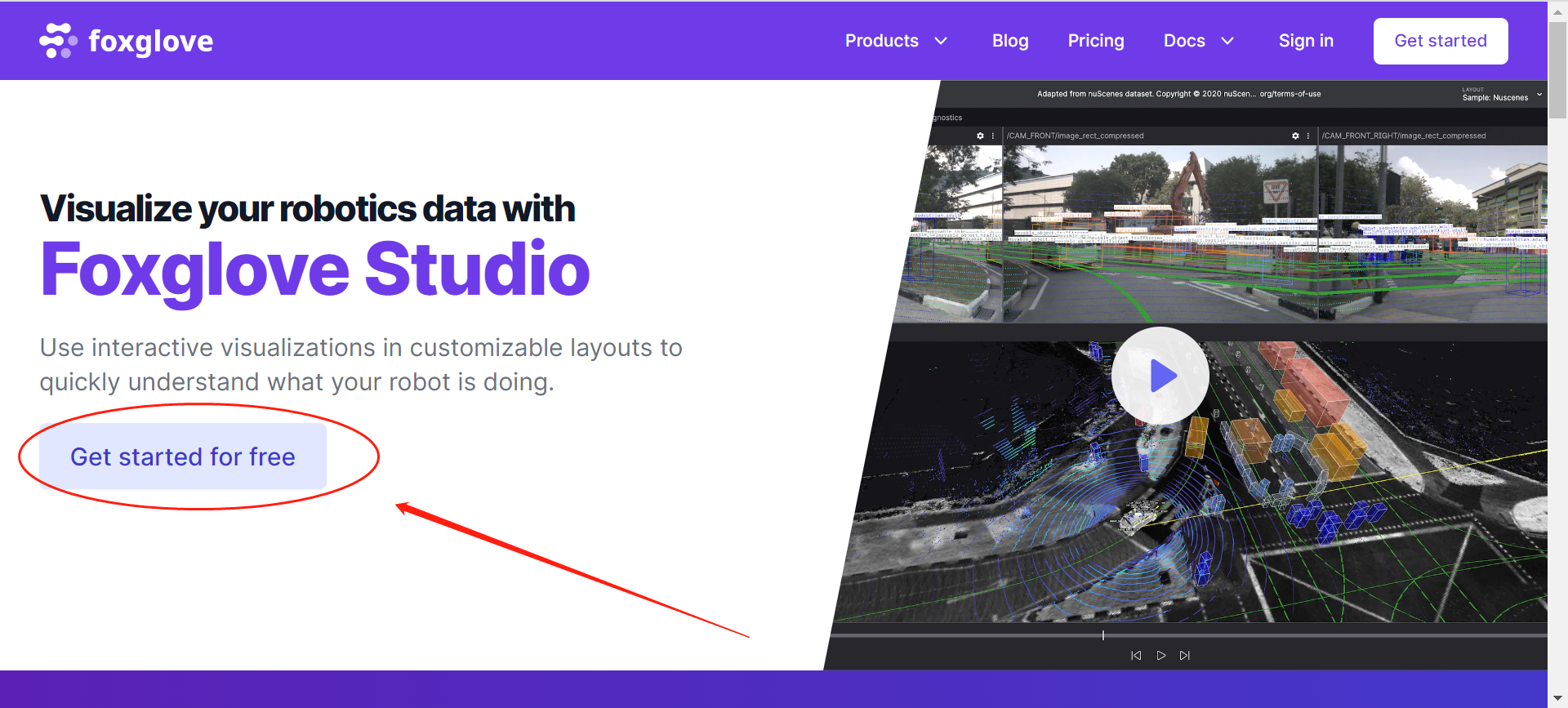Viewport: 1568px width, 708px height.
Task: Click the nuScenes dataset copyright notice
Action: click(x=1178, y=94)
